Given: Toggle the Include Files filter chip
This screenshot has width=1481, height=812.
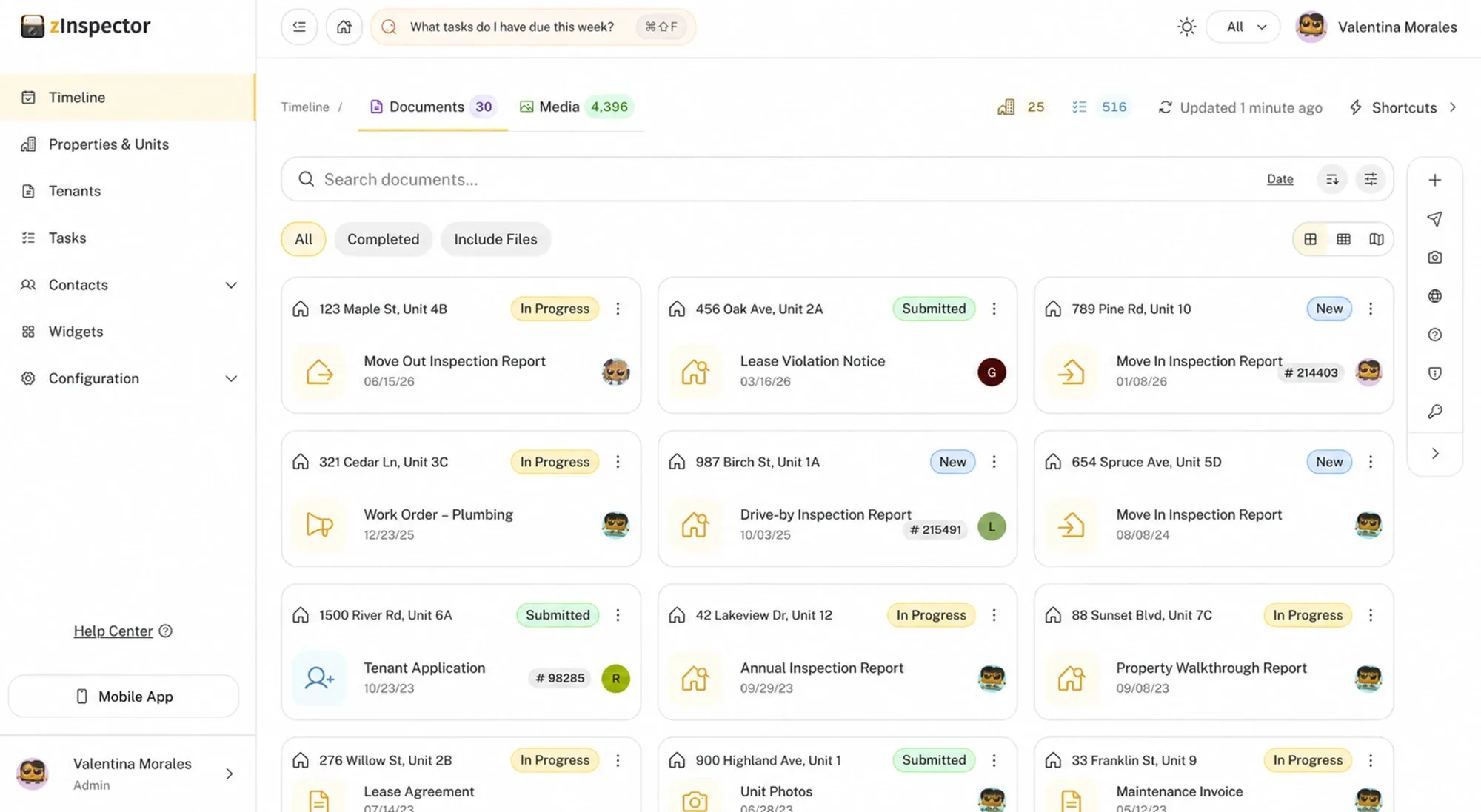Looking at the screenshot, I should tap(495, 239).
